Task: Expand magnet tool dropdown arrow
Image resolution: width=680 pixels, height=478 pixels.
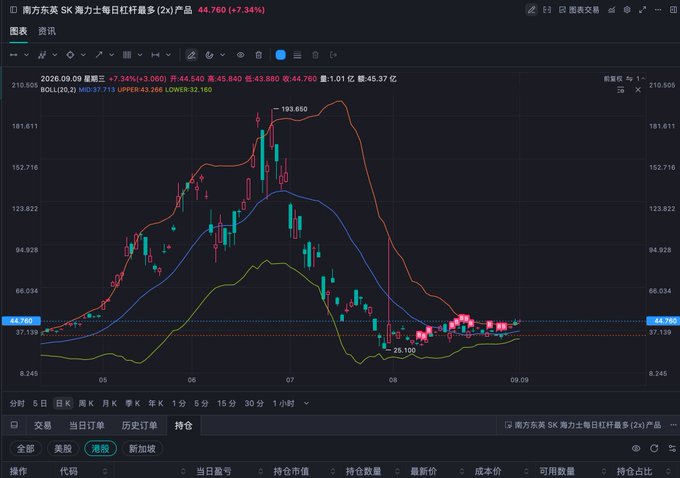Action: (x=222, y=55)
